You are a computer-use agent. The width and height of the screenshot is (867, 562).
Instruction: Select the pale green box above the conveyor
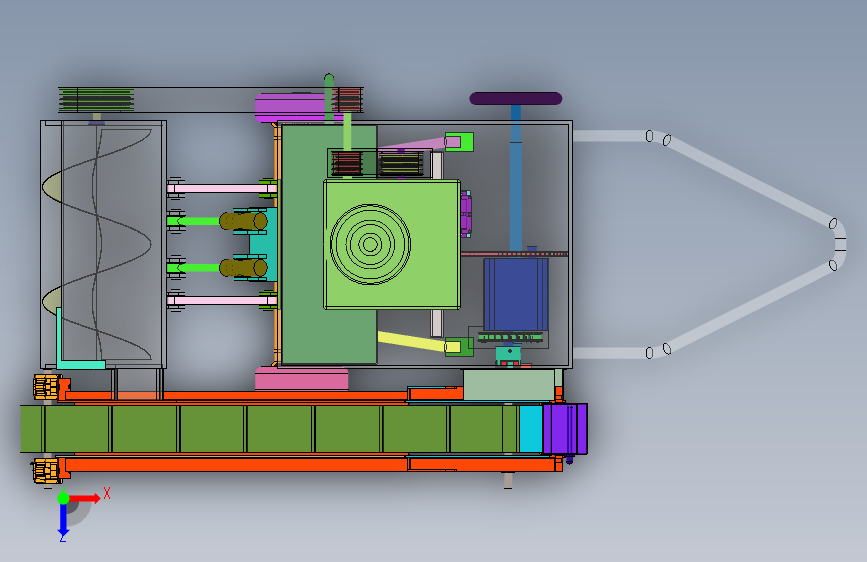pyautogui.click(x=509, y=384)
